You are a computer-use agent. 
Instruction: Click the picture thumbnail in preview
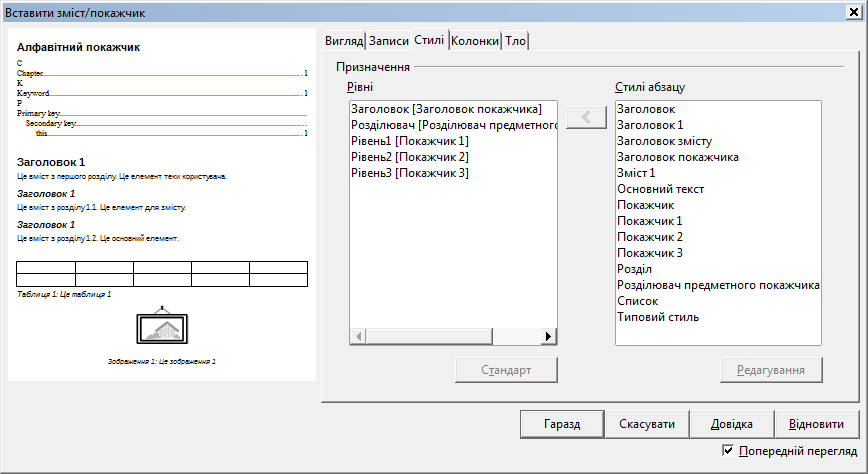coord(161,327)
